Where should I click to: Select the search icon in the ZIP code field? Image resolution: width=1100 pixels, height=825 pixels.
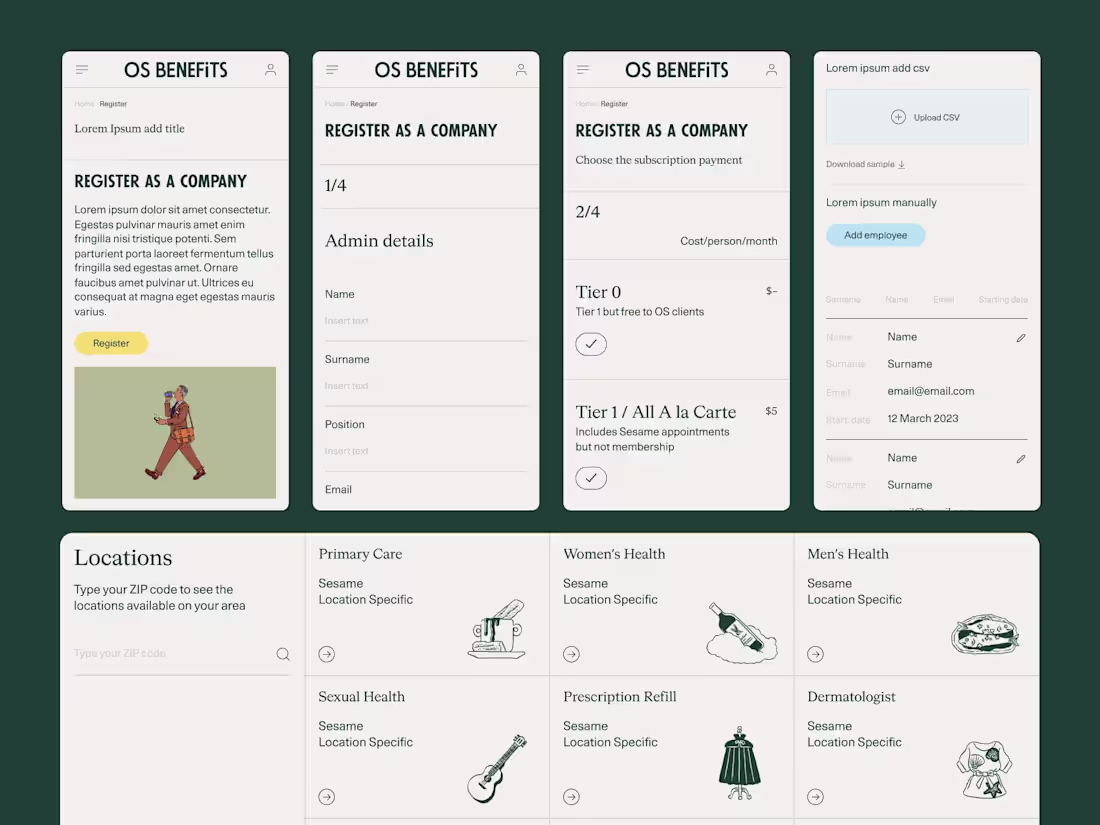[x=283, y=653]
